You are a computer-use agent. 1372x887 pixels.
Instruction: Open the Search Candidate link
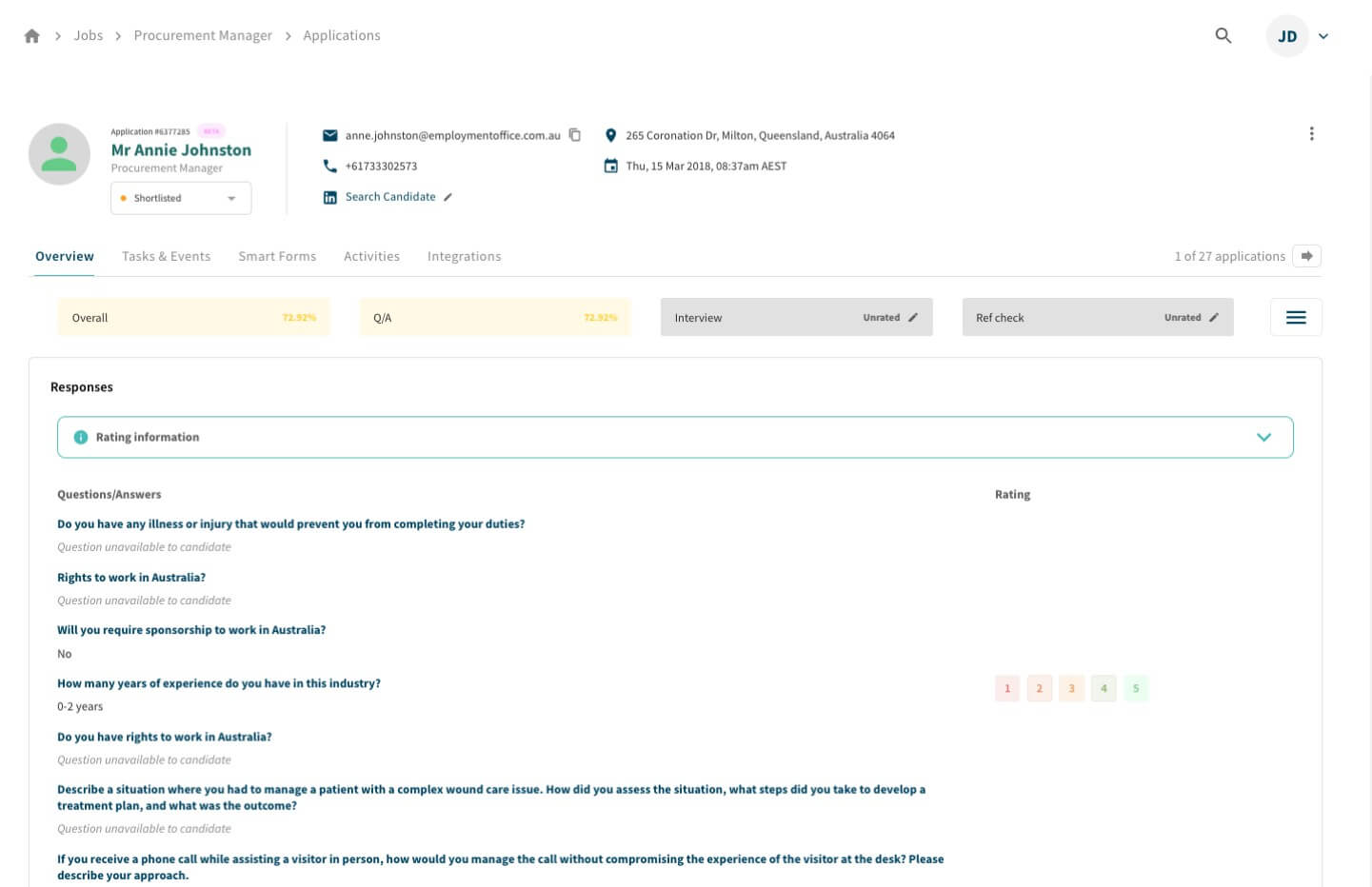click(x=390, y=196)
